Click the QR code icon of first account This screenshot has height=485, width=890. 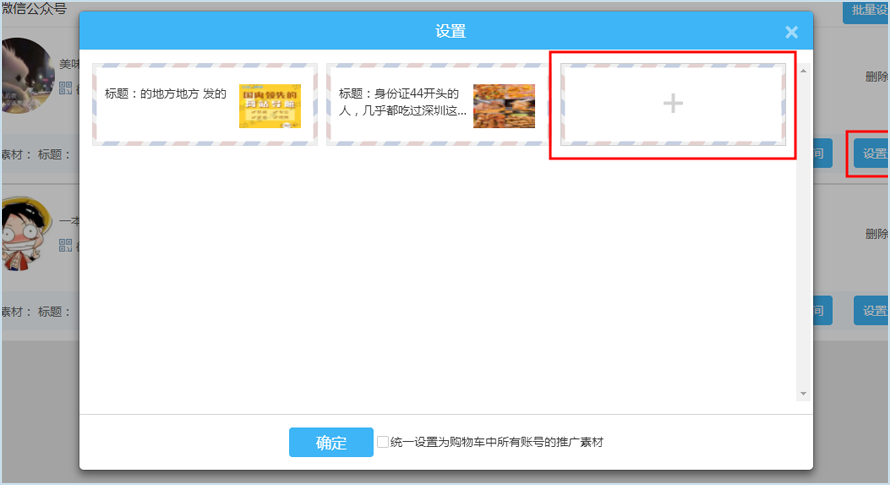tap(67, 88)
